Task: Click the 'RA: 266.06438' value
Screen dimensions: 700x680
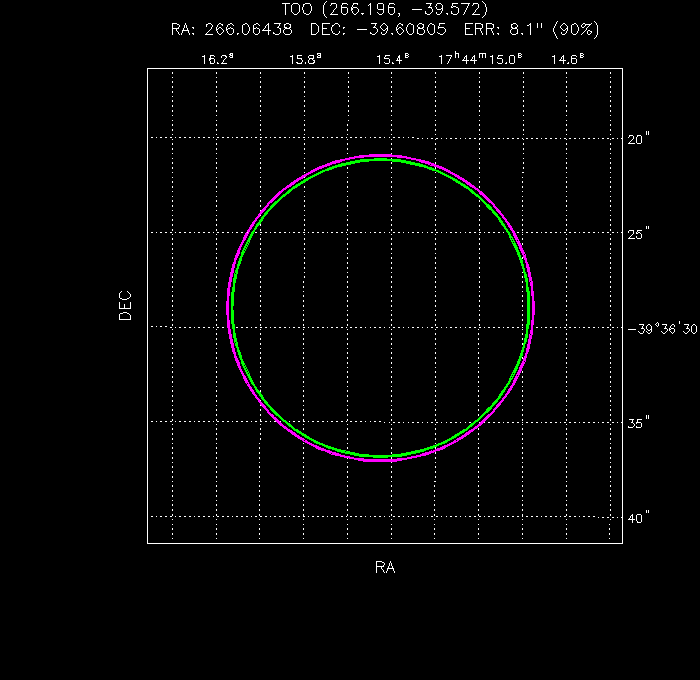Action: [x=232, y=29]
